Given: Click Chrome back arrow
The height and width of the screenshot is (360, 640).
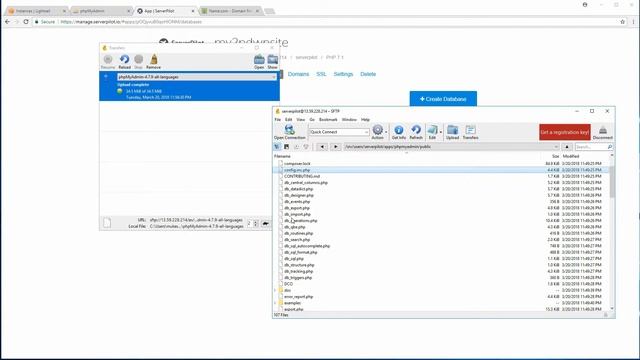Looking at the screenshot, I should click(7, 22).
